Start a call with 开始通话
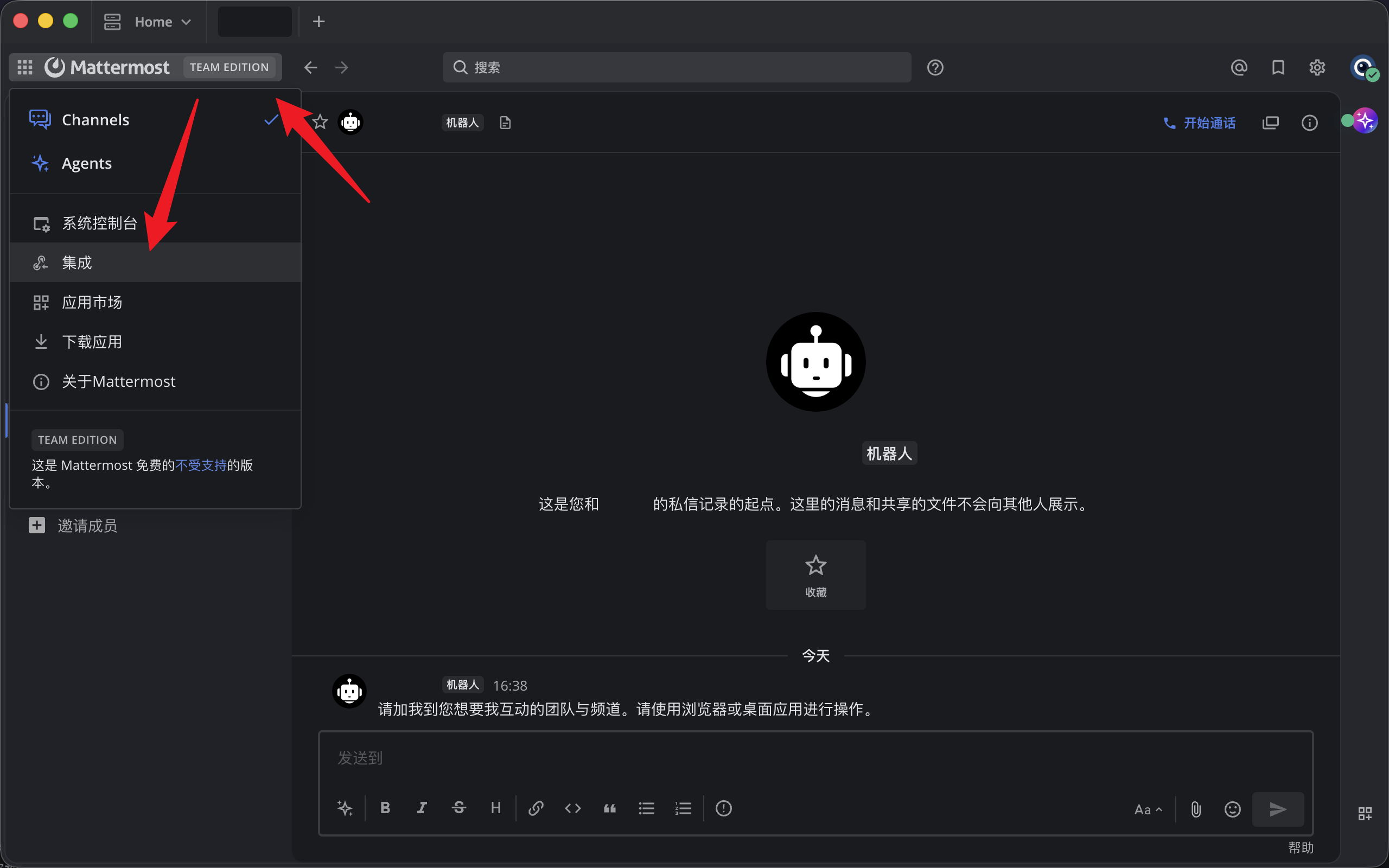The image size is (1389, 868). (1199, 123)
